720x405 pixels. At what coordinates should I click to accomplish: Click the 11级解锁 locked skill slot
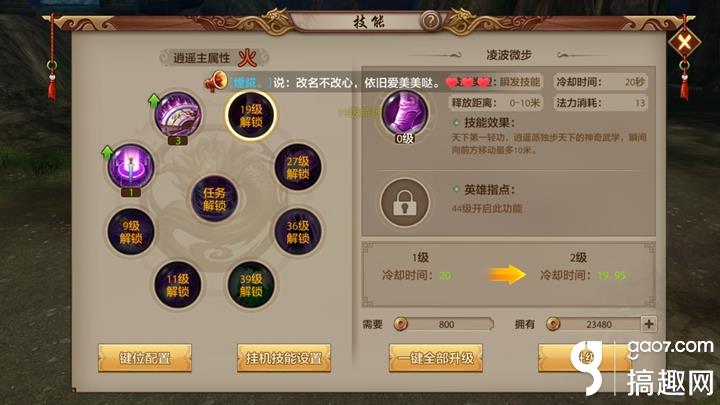point(177,285)
